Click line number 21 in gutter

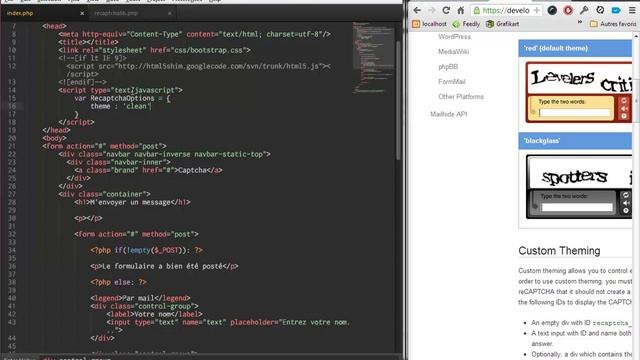click(x=12, y=146)
